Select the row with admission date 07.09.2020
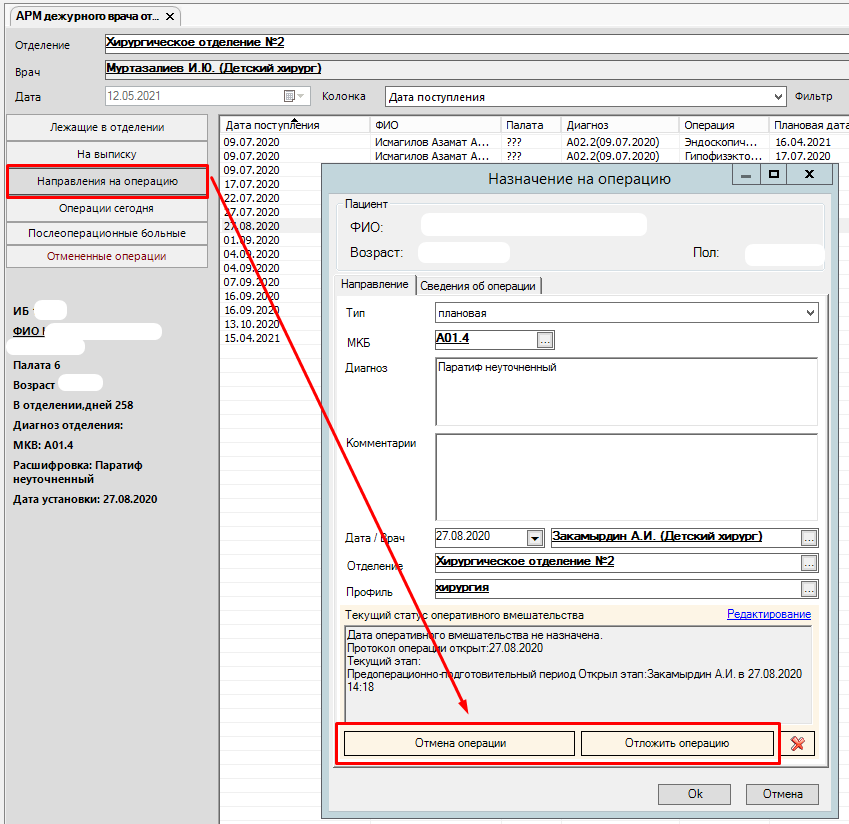This screenshot has height=824, width=849. tap(252, 282)
